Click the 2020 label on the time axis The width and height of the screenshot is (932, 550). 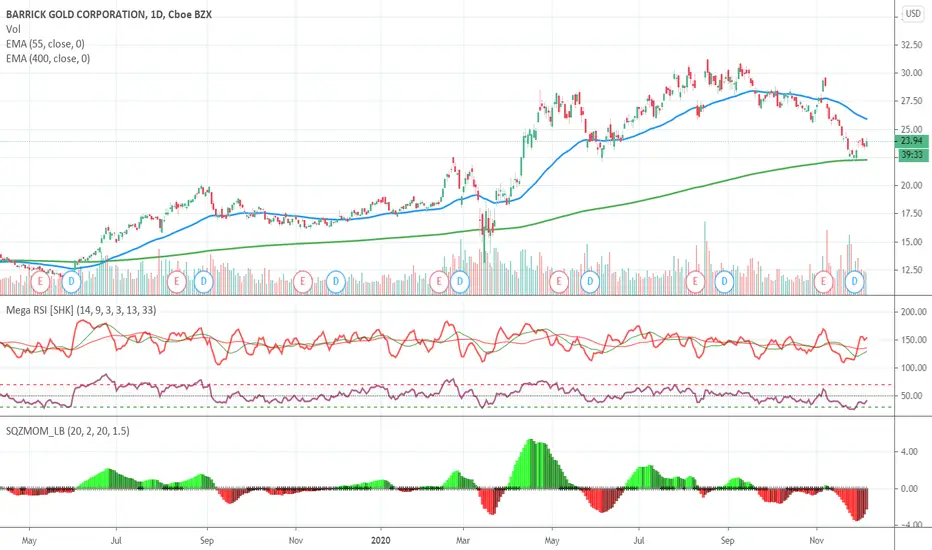380,540
